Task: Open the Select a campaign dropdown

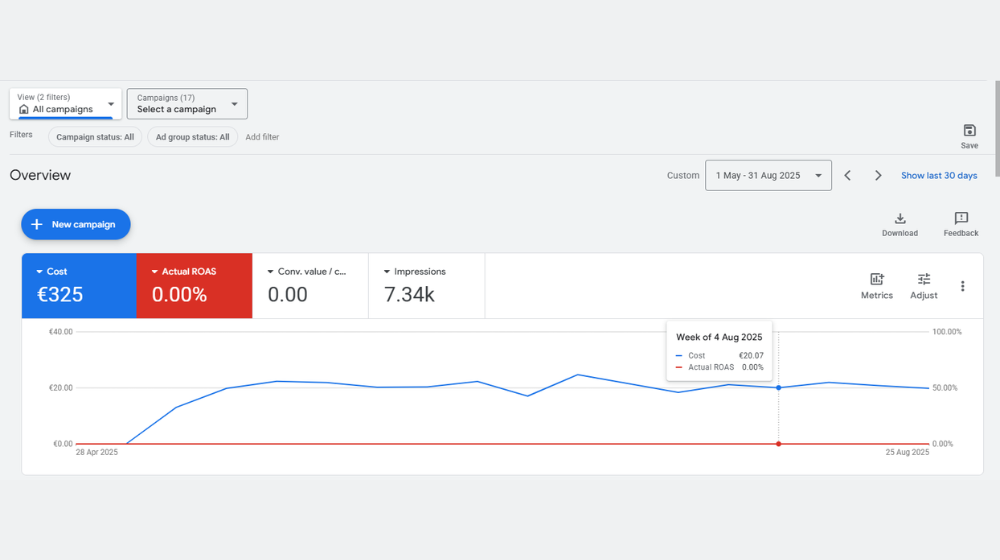Action: [187, 103]
